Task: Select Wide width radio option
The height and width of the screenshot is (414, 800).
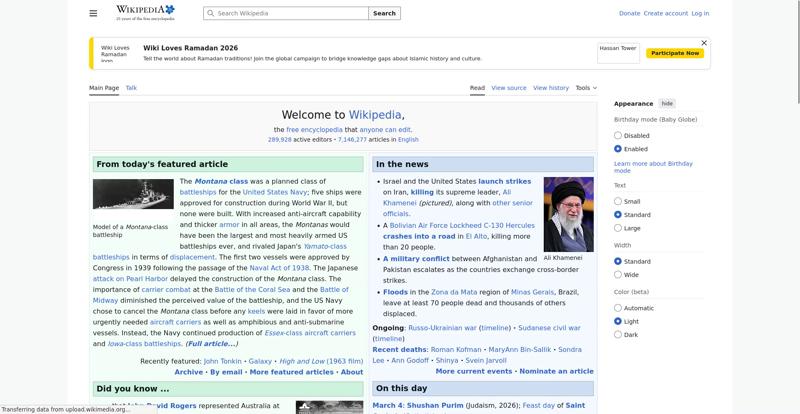Action: [x=618, y=274]
